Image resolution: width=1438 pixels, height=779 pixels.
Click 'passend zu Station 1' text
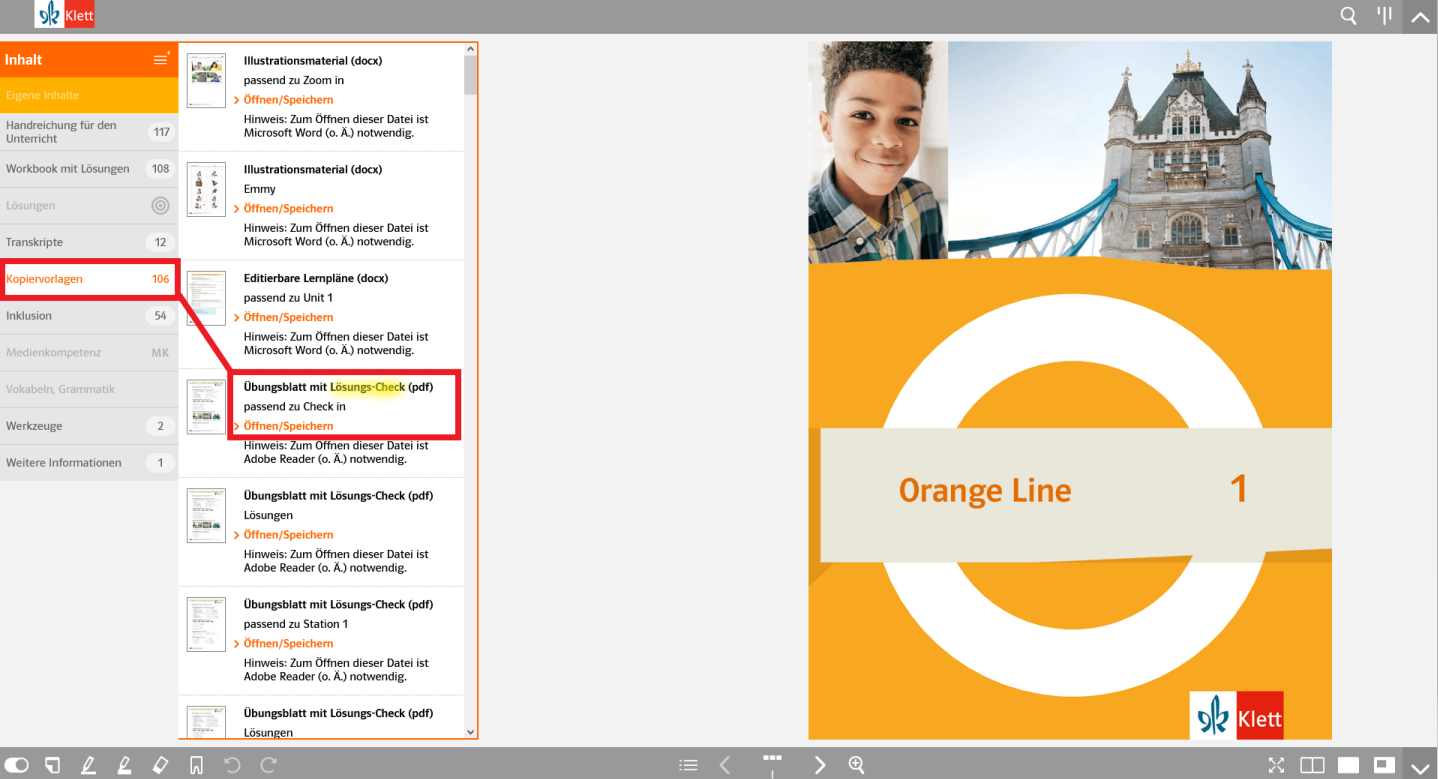[296, 624]
